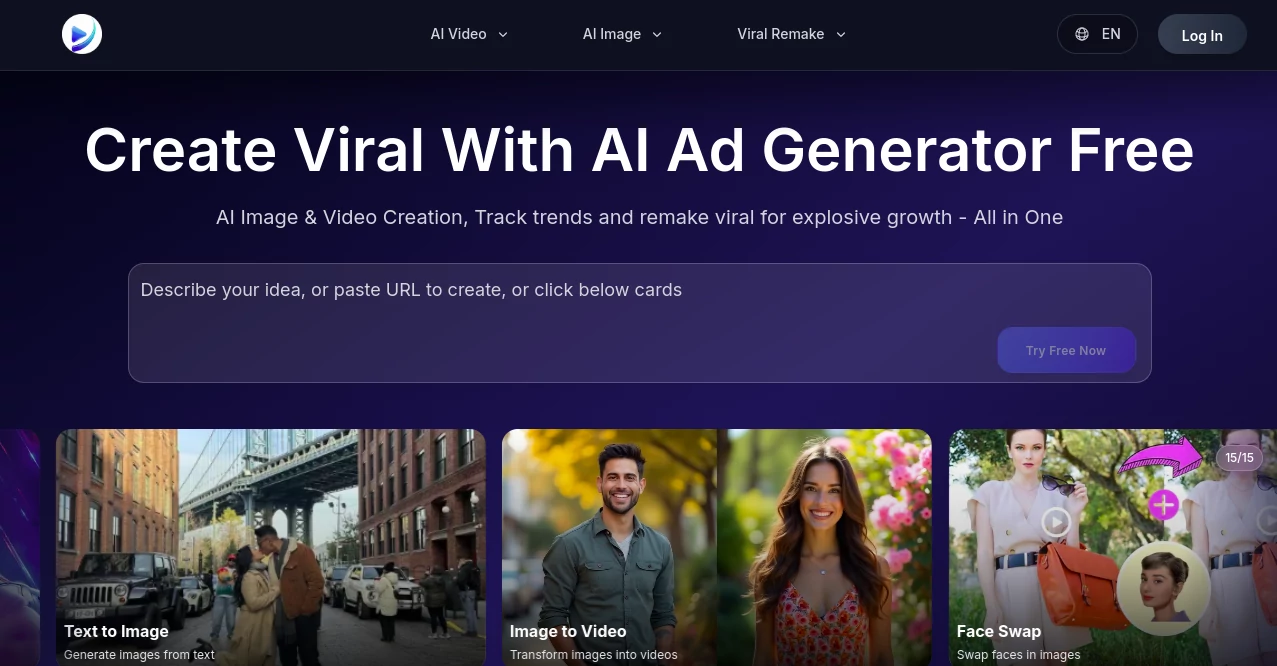Screen dimensions: 1277x666
Task: Open the Image to Video card
Action: (716, 548)
